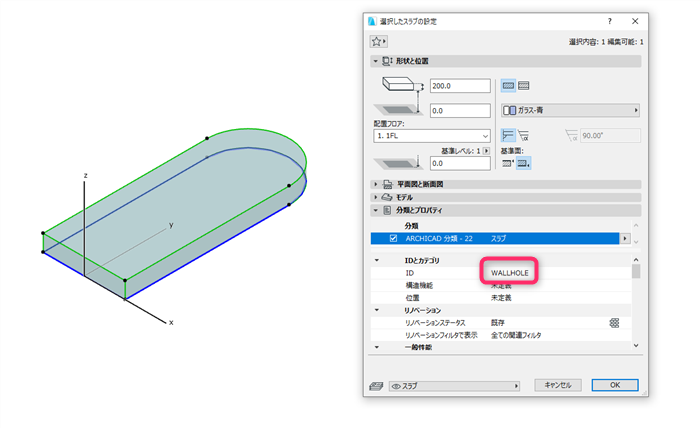Set reference plane to slab bottom
Viewport: 700px width, 429px height.
click(x=523, y=163)
